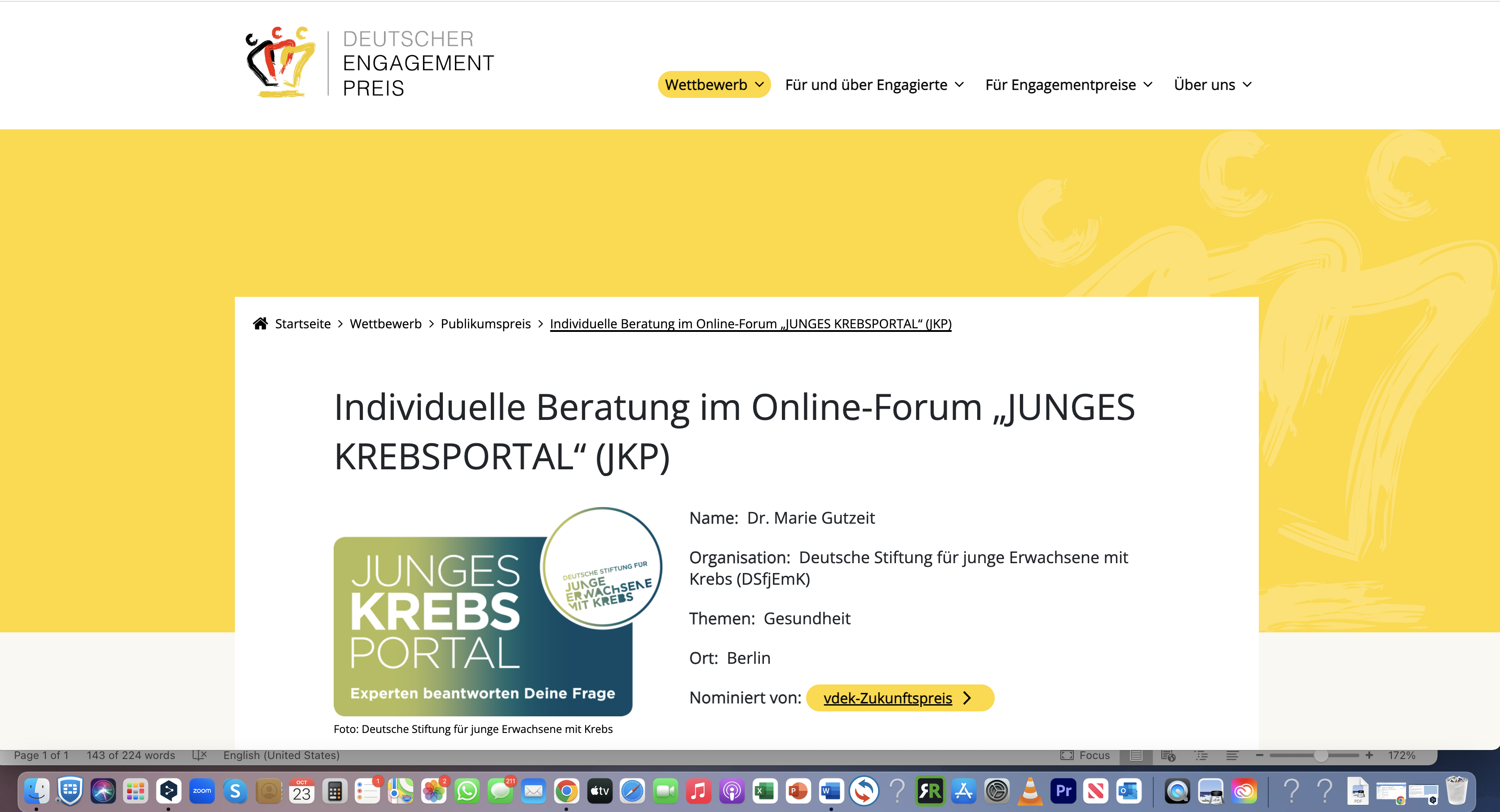Click the spelling check icon in Word status bar
Screen dimensions: 1500x812
click(200, 755)
